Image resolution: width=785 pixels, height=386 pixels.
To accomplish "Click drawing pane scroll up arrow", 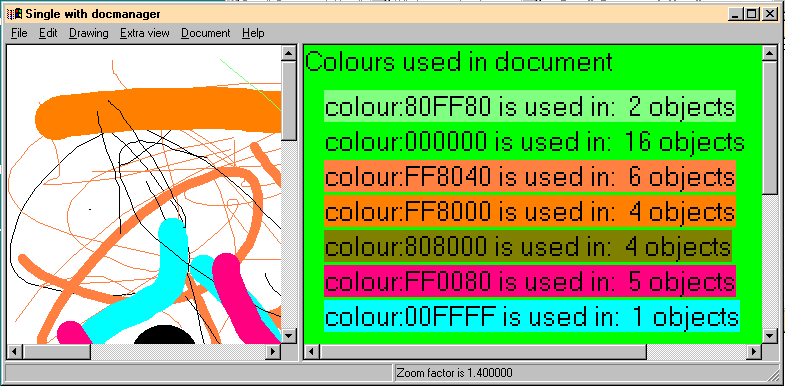I will (x=289, y=53).
